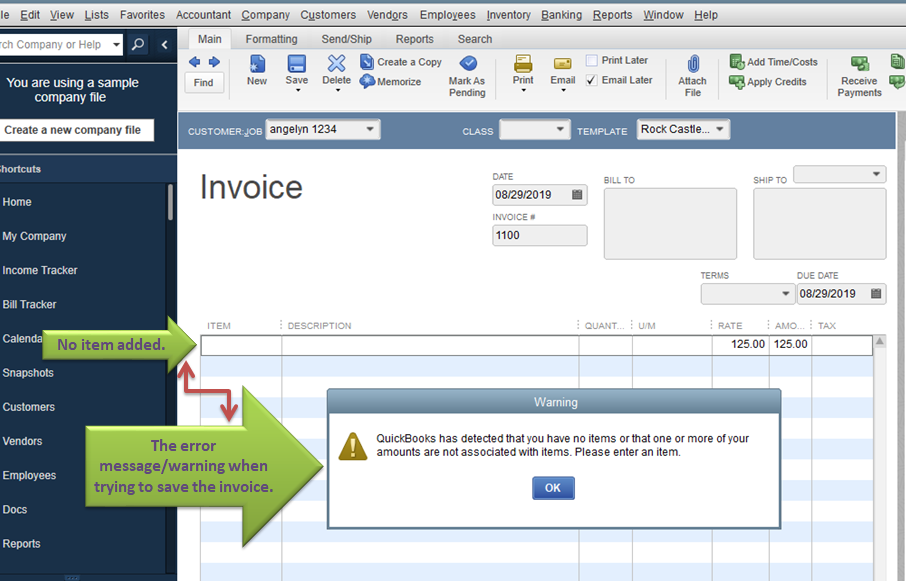Screen dimensions: 906x581
Task: Expand the Email button dropdown arrow
Action: (563, 91)
